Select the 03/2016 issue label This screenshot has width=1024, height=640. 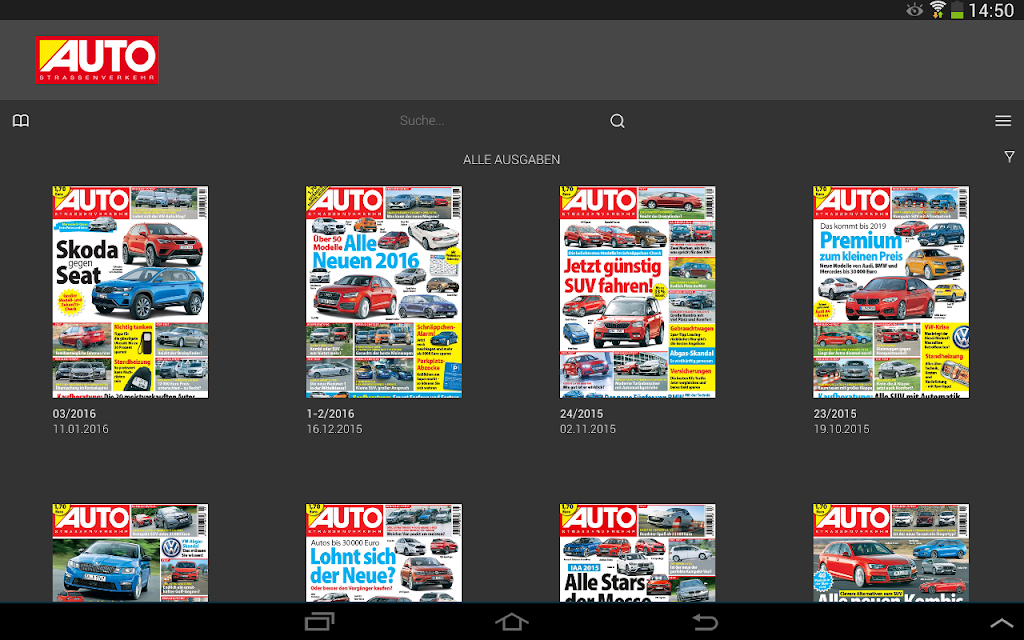(74, 414)
